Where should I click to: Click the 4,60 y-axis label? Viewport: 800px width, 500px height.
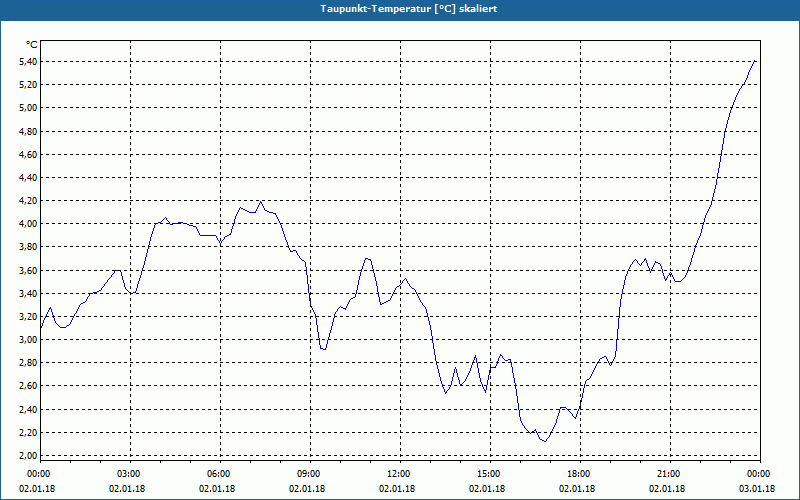29,154
